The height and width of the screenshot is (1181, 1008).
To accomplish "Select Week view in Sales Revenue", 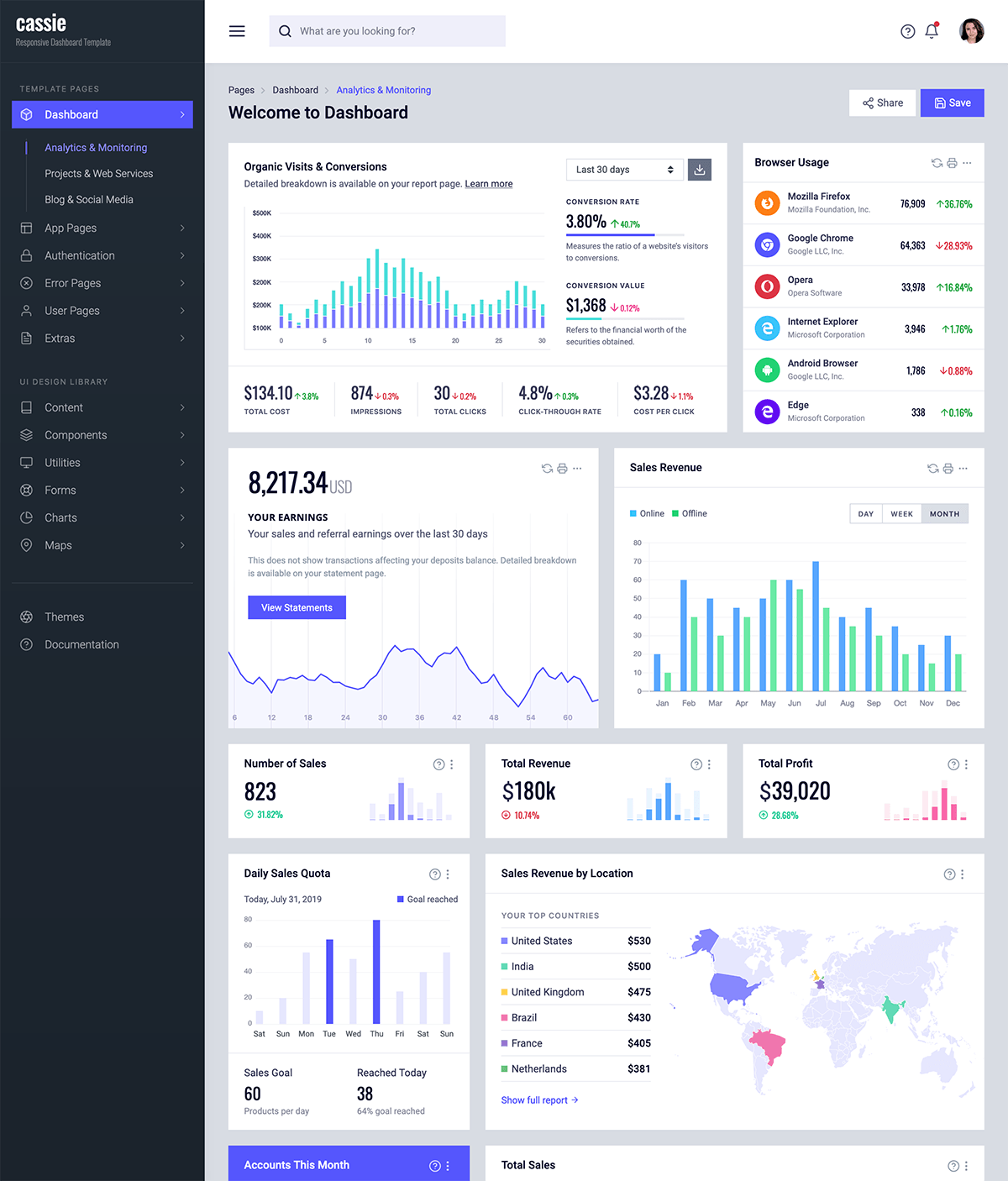I will (x=901, y=514).
